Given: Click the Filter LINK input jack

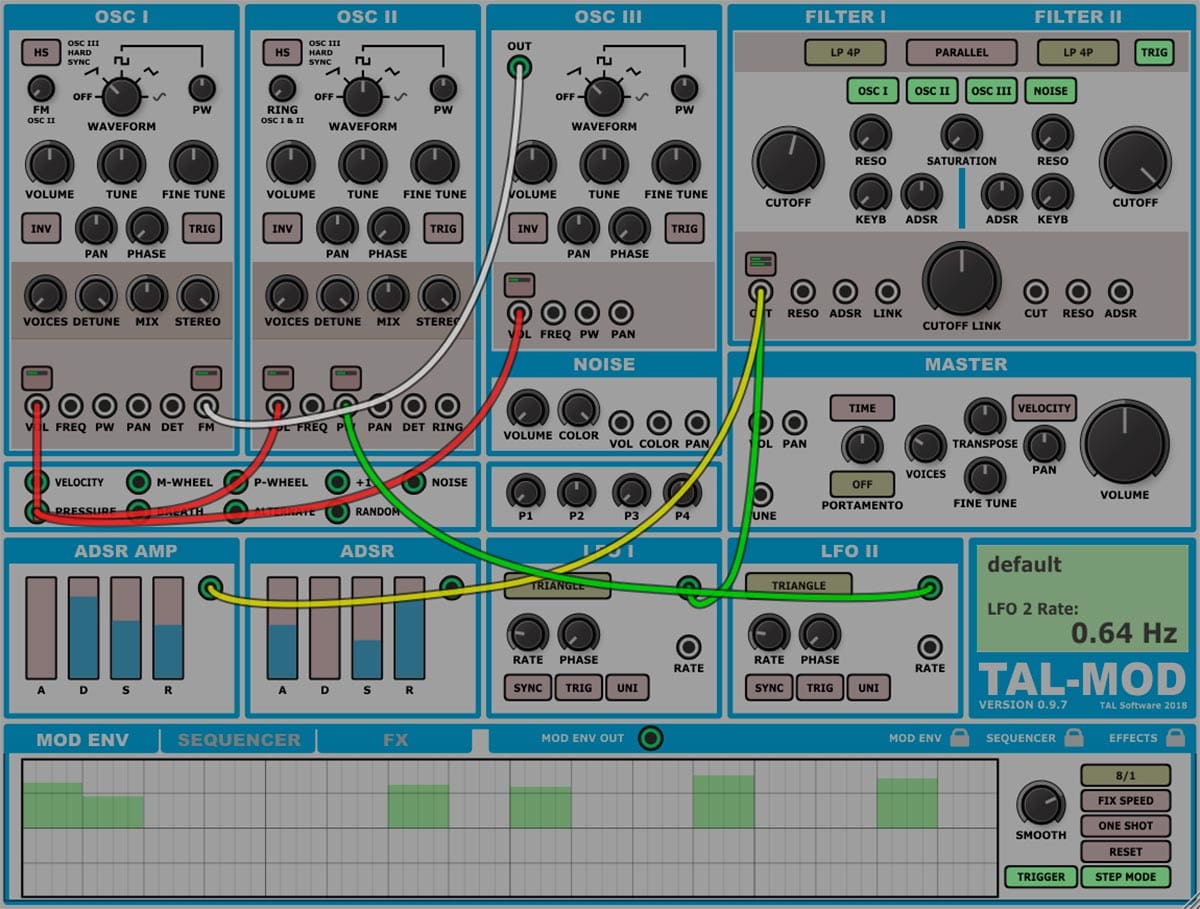Looking at the screenshot, I should coord(887,291).
